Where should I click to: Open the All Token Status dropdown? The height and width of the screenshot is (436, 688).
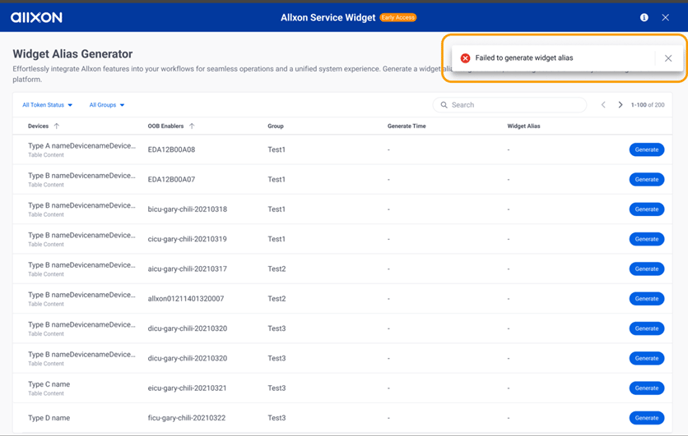click(x=47, y=105)
